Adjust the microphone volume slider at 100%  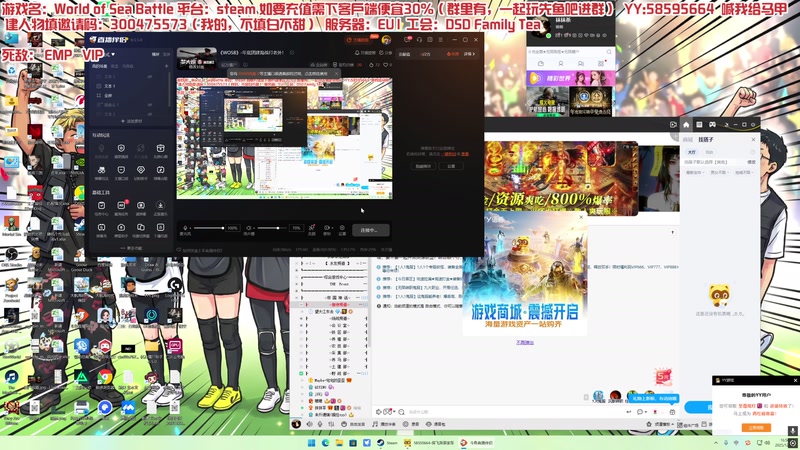point(208,228)
